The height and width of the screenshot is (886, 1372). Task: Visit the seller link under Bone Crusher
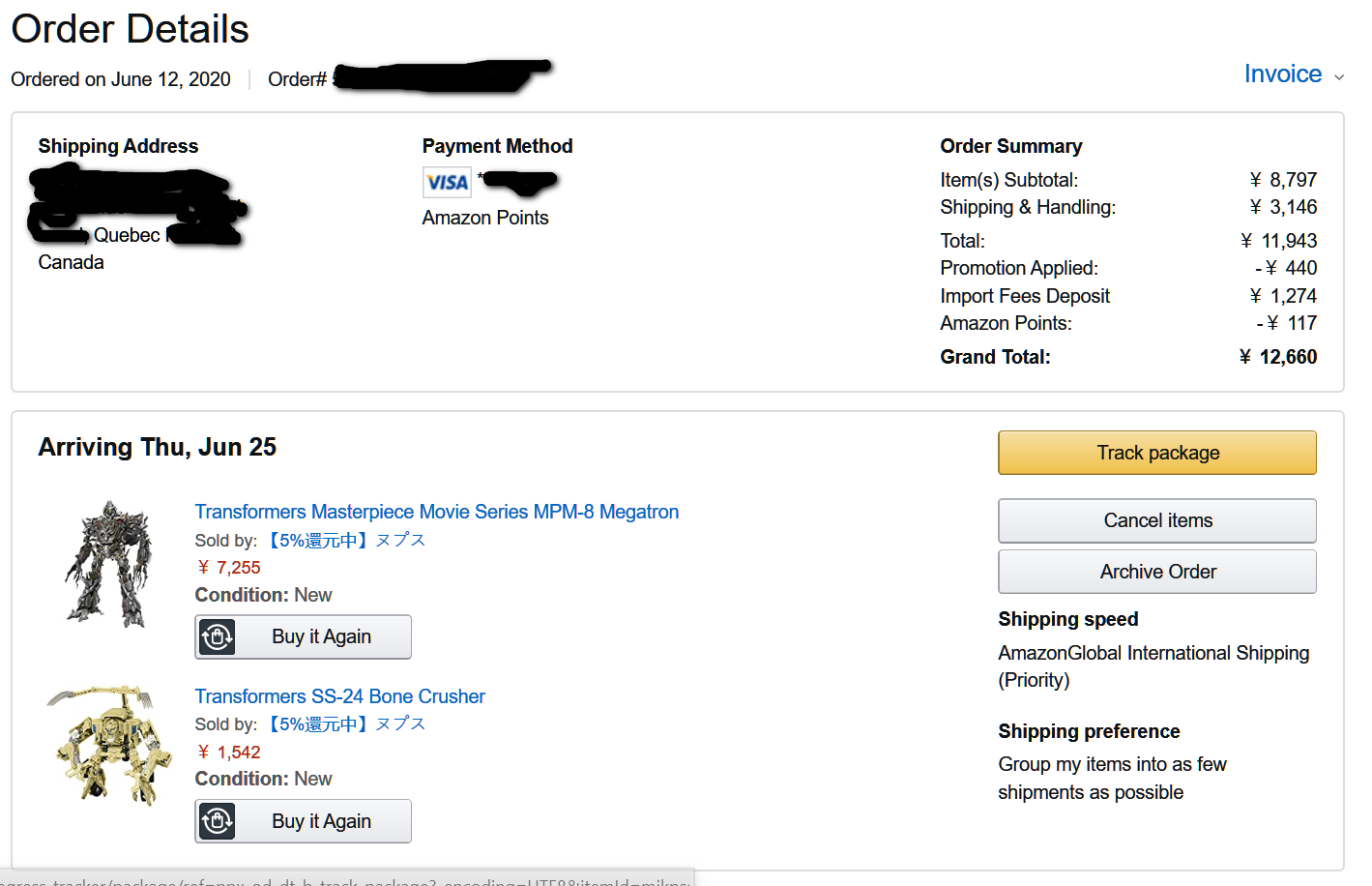(345, 724)
